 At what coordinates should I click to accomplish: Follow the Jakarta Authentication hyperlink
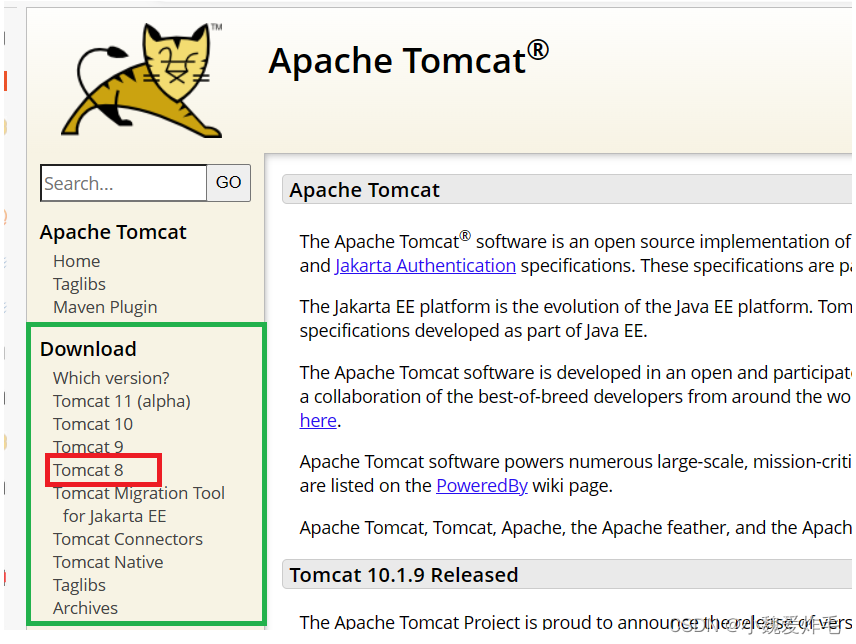425,266
